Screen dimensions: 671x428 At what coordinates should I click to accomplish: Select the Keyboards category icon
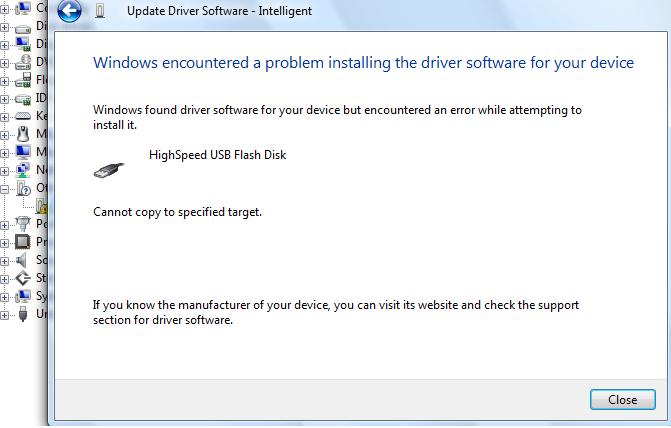click(23, 116)
